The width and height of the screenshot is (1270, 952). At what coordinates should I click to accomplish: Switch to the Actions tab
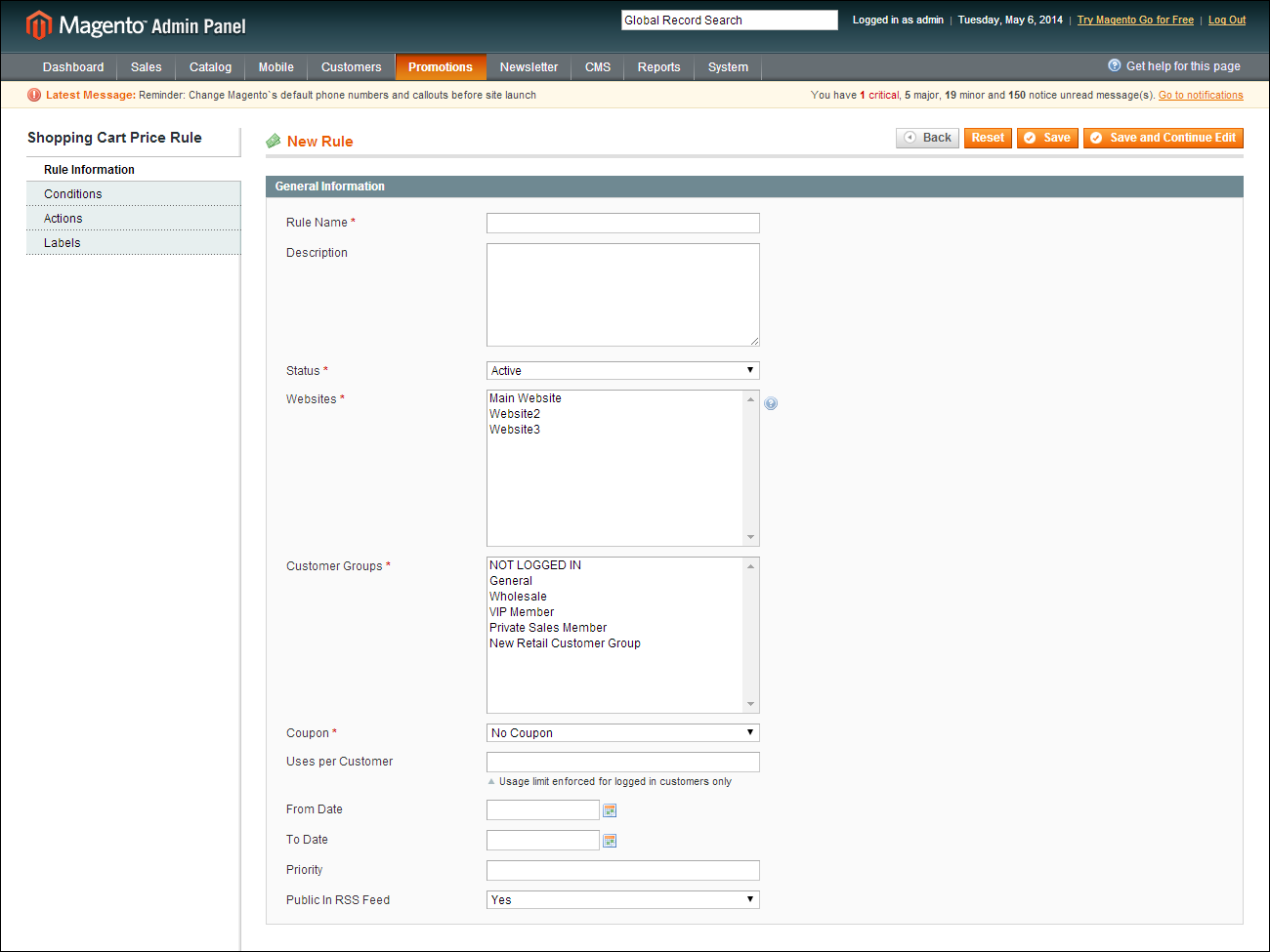click(134, 219)
